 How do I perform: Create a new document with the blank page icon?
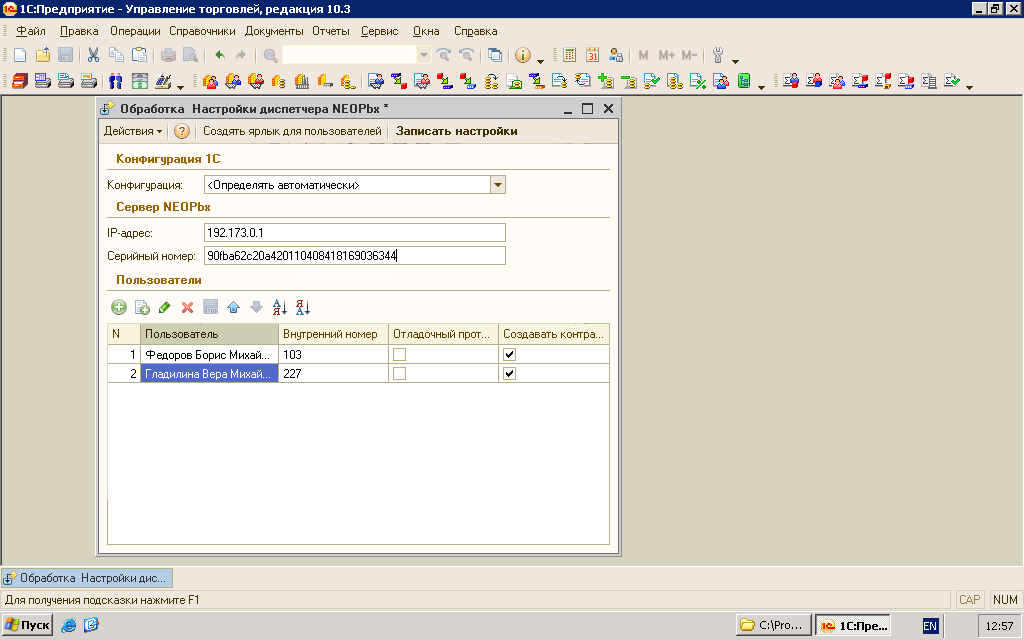[20, 56]
